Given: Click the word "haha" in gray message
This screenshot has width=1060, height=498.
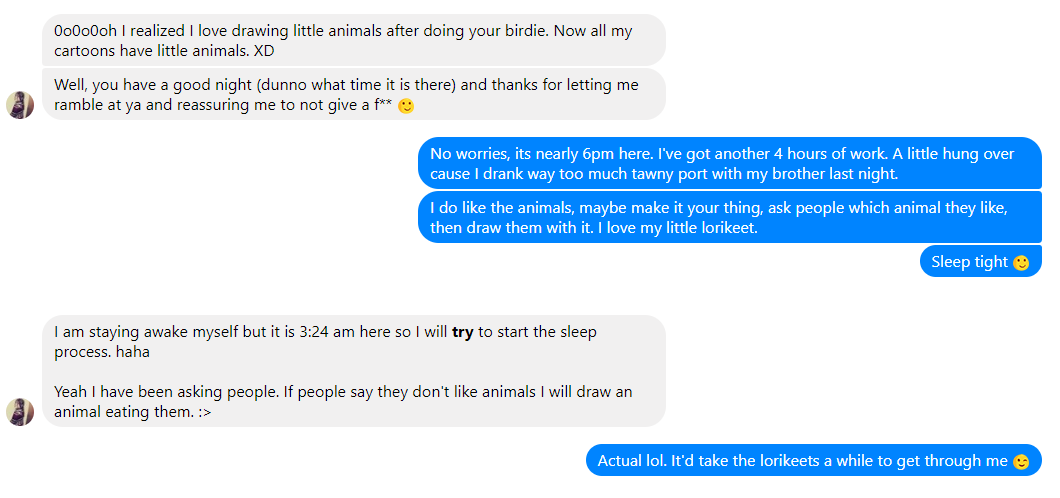Looking at the screenshot, I should pos(132,352).
